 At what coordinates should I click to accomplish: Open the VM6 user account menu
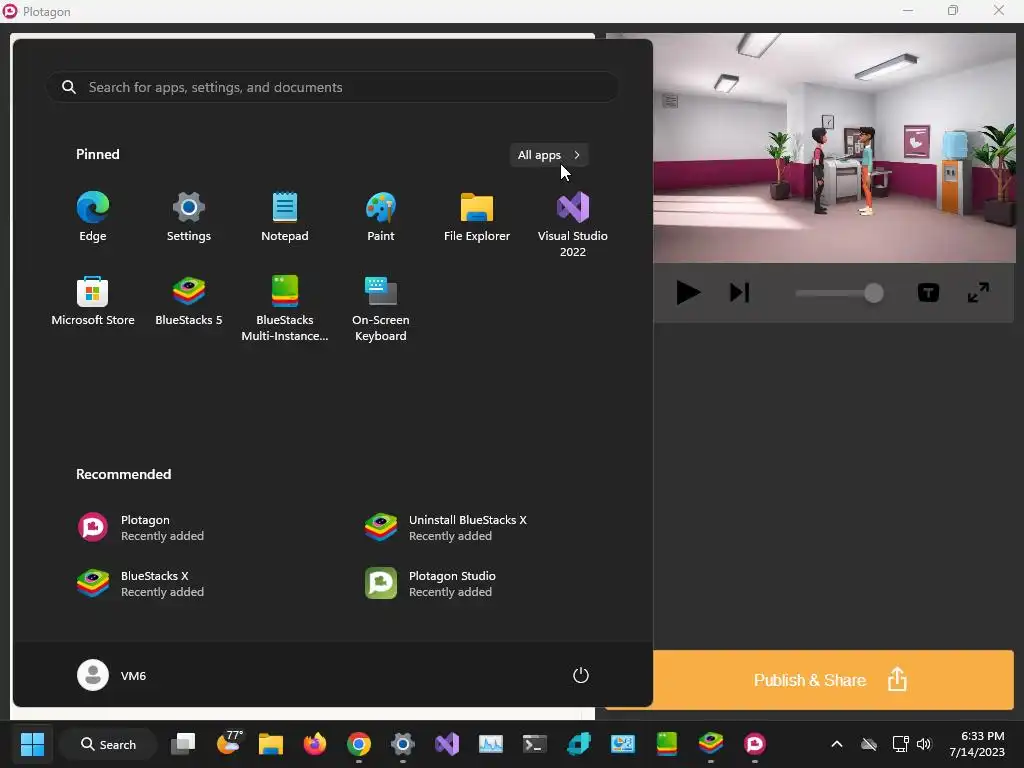pyautogui.click(x=112, y=675)
